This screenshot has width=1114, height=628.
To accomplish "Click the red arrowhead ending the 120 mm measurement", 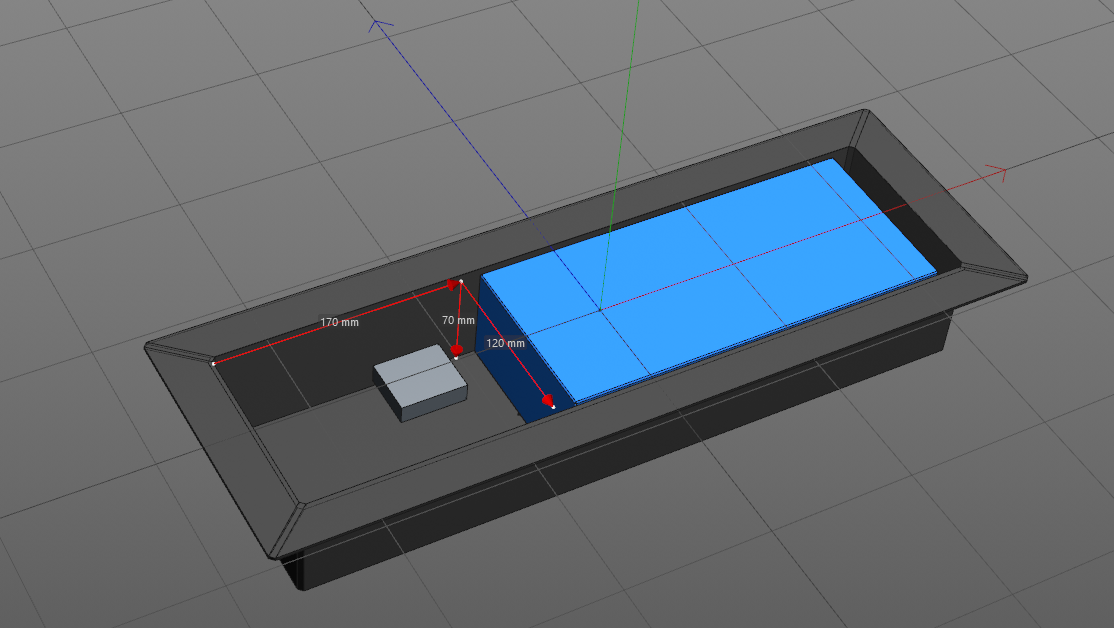I will [548, 401].
